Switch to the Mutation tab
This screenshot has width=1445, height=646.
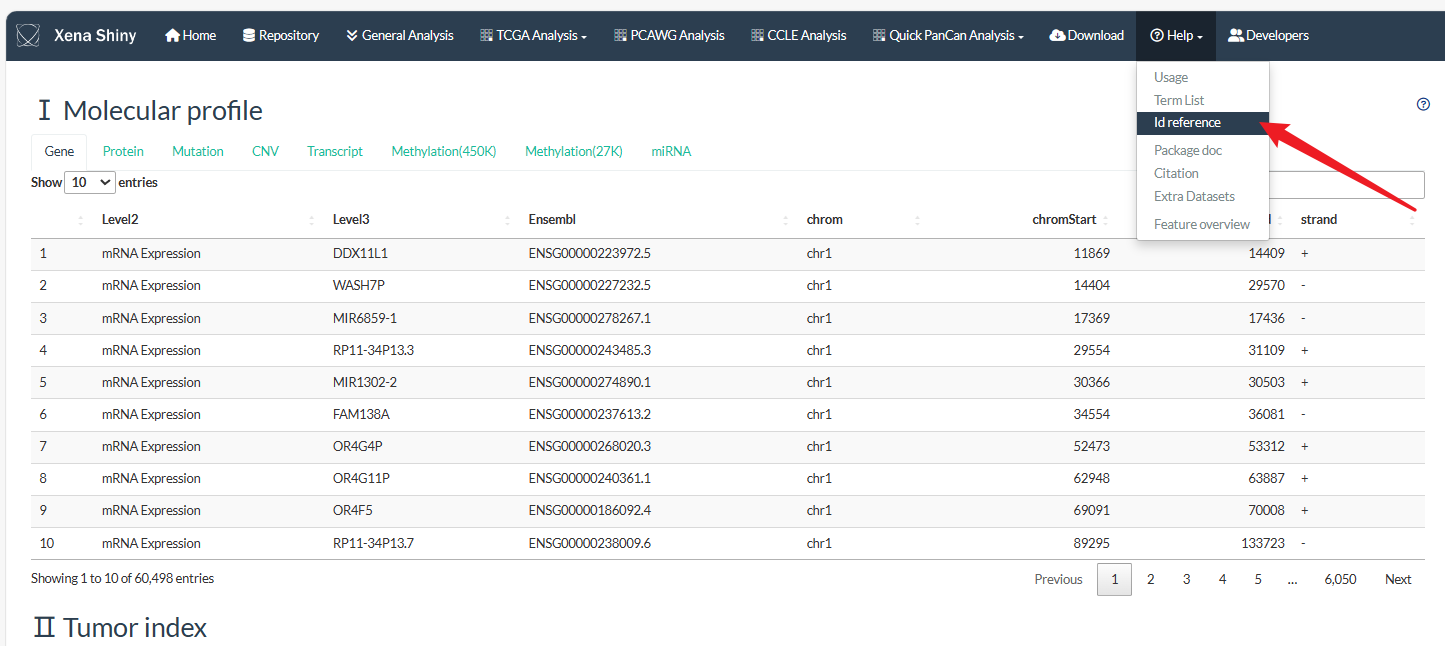click(198, 151)
